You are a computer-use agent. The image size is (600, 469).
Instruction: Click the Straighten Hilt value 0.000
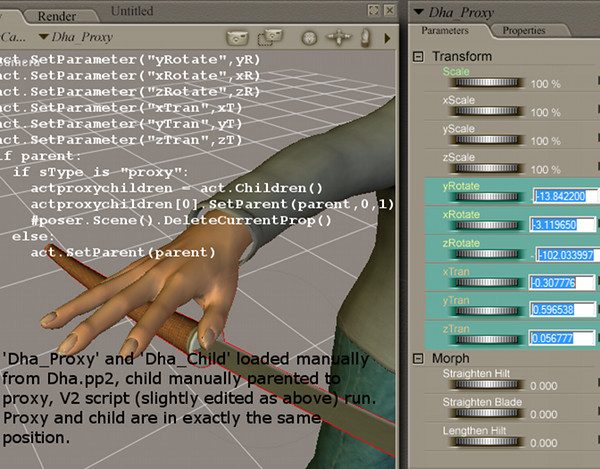(543, 386)
